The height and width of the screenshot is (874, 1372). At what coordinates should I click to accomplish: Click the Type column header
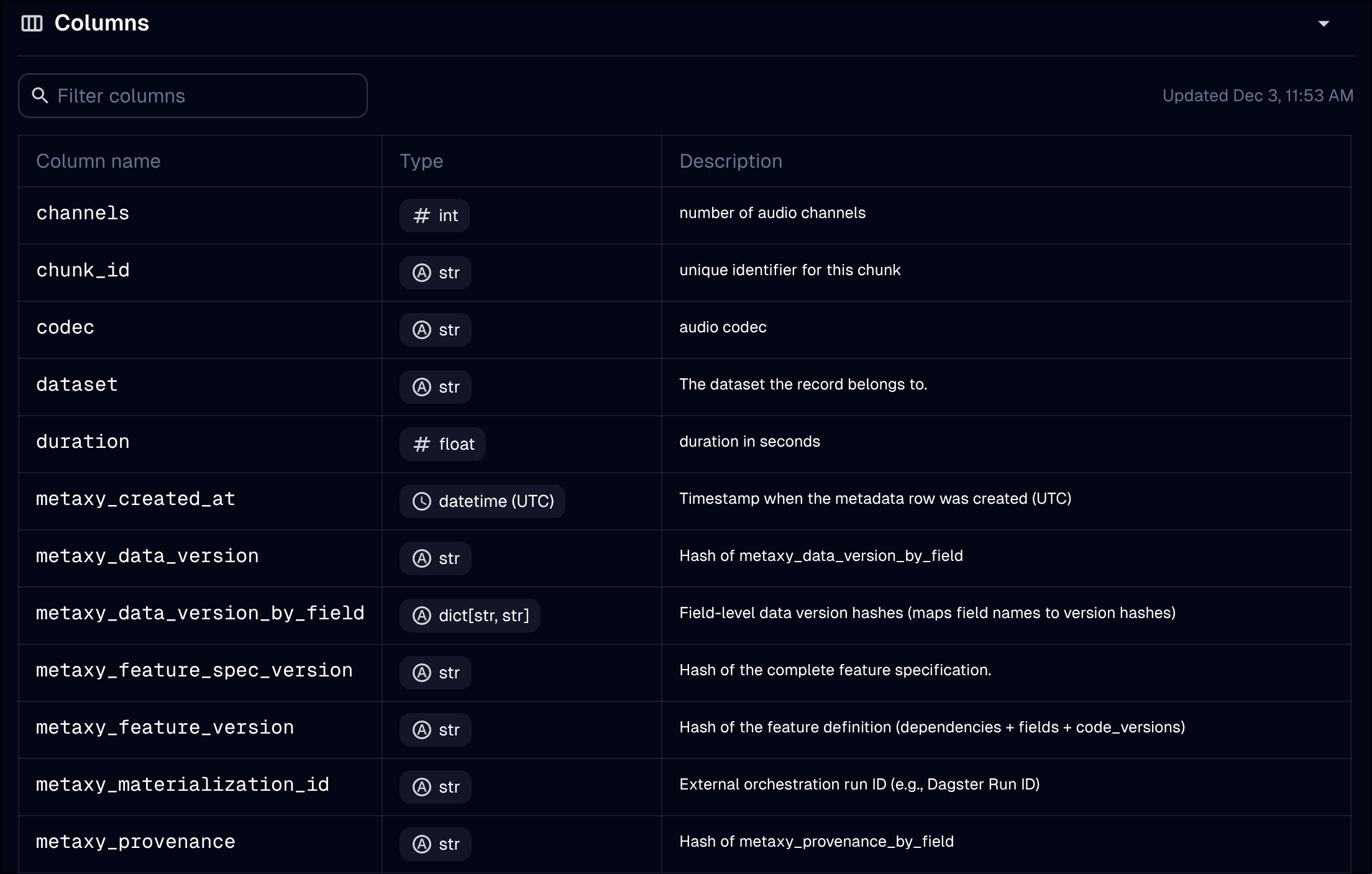pyautogui.click(x=421, y=162)
